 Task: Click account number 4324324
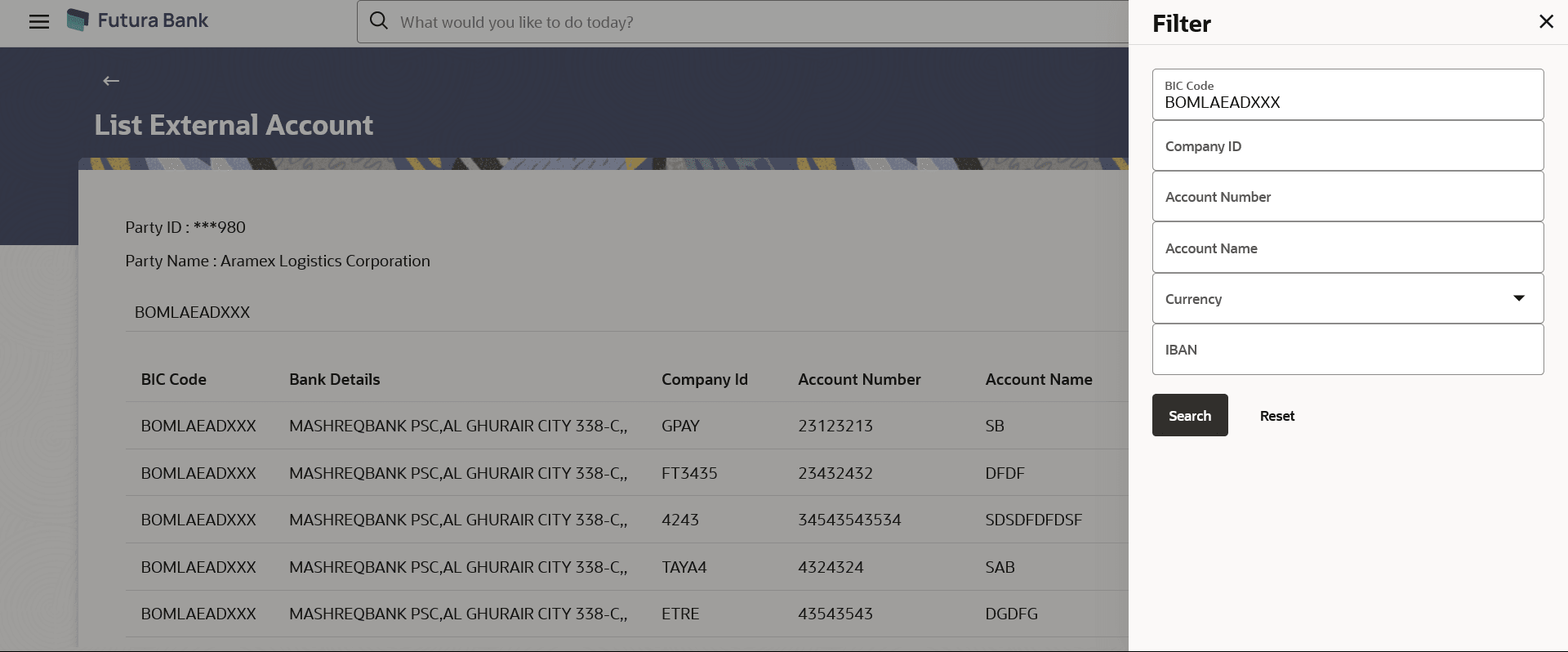[831, 567]
